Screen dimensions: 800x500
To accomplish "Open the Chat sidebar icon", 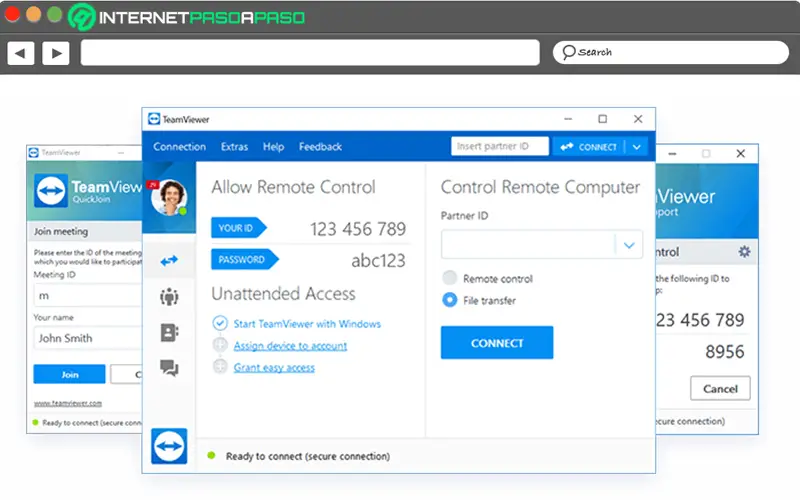I will [x=169, y=367].
